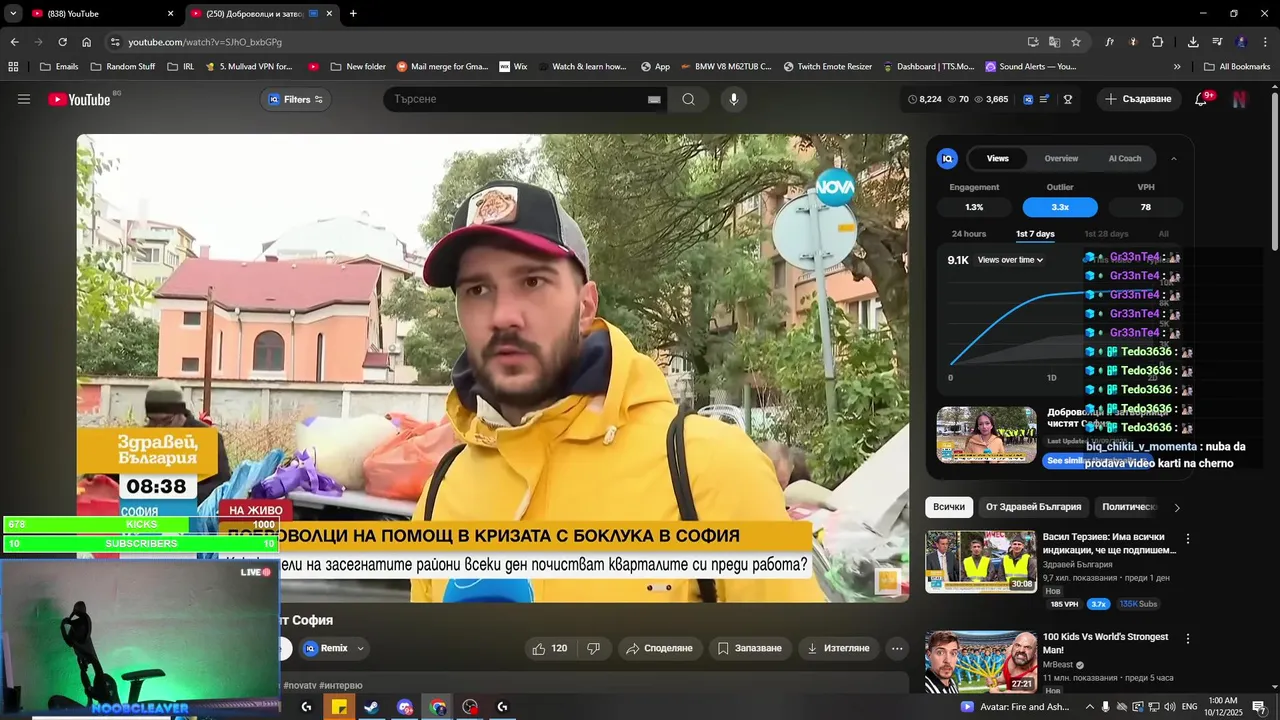Open the Chrome three-dot menu

point(1266,42)
